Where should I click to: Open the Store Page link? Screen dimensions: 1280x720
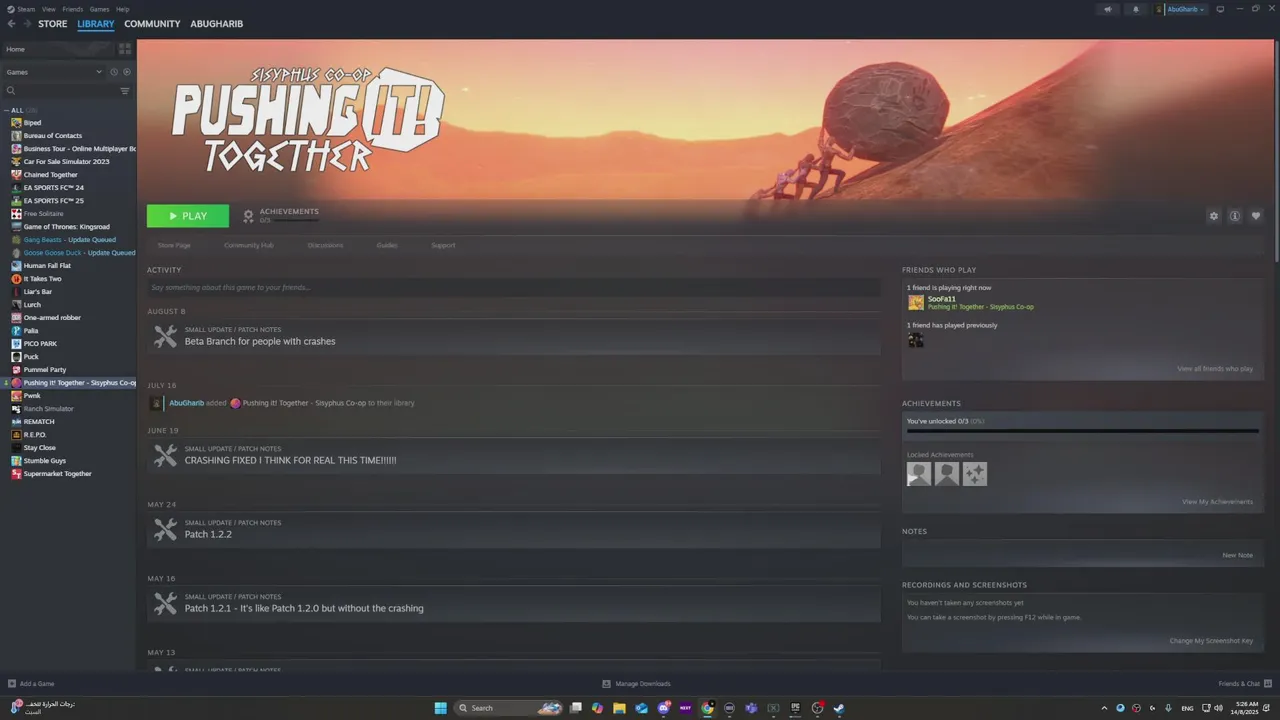[174, 245]
